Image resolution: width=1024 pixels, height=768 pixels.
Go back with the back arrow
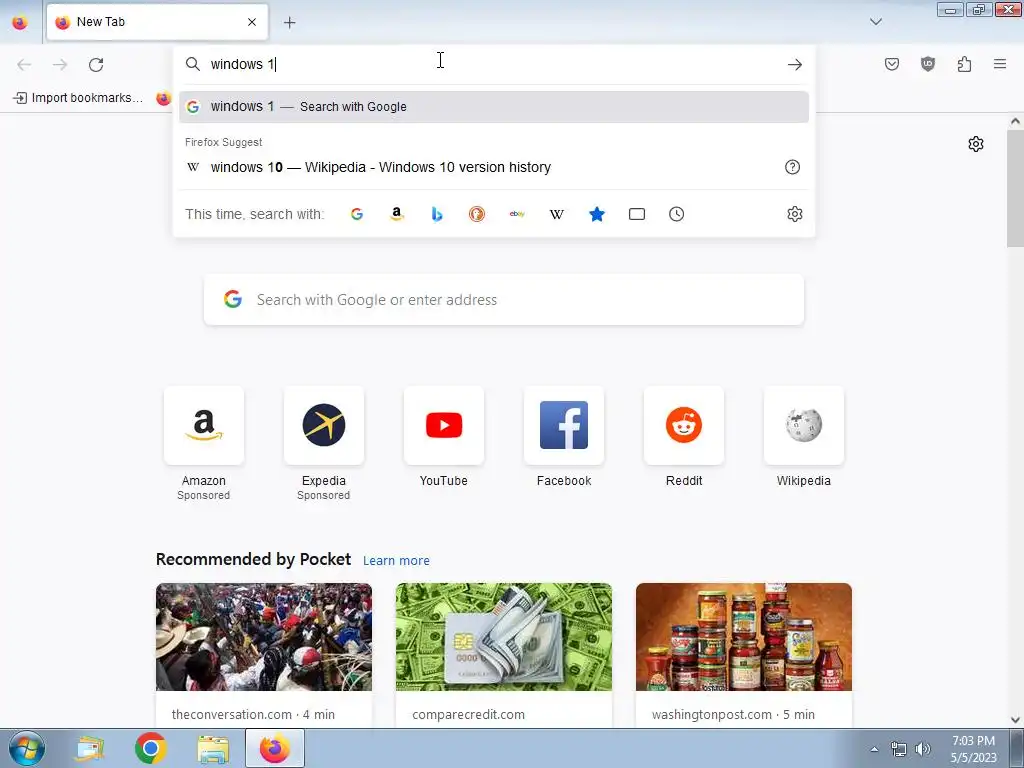pyautogui.click(x=24, y=65)
